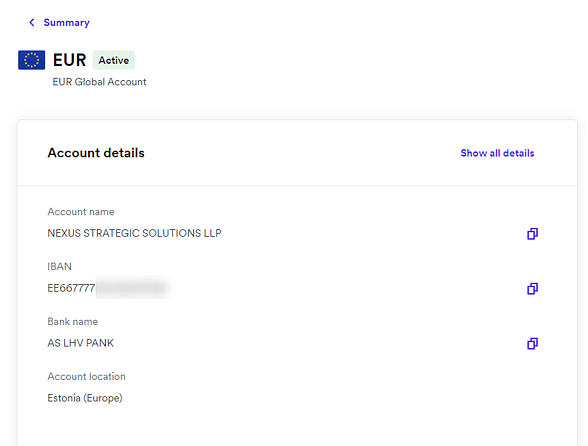Copy the bank name

[x=532, y=343]
